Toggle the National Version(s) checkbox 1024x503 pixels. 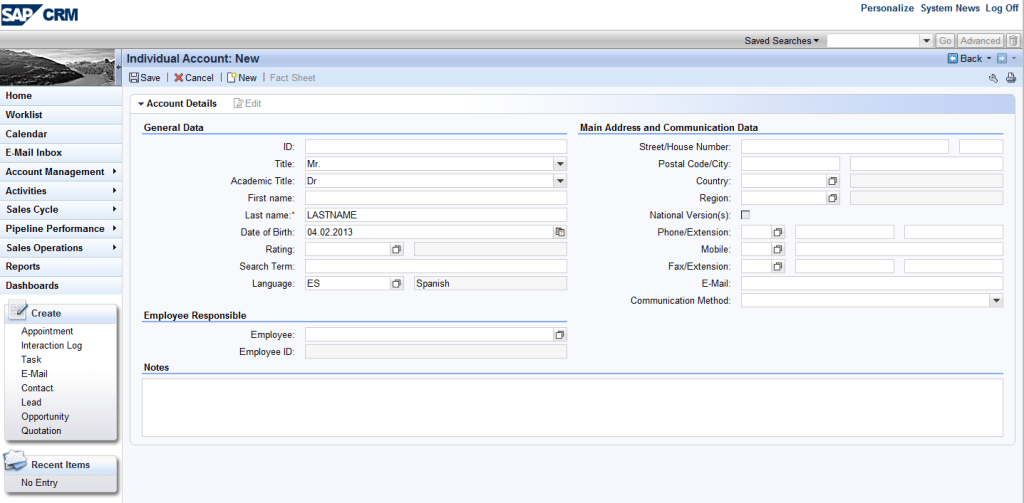click(x=745, y=215)
